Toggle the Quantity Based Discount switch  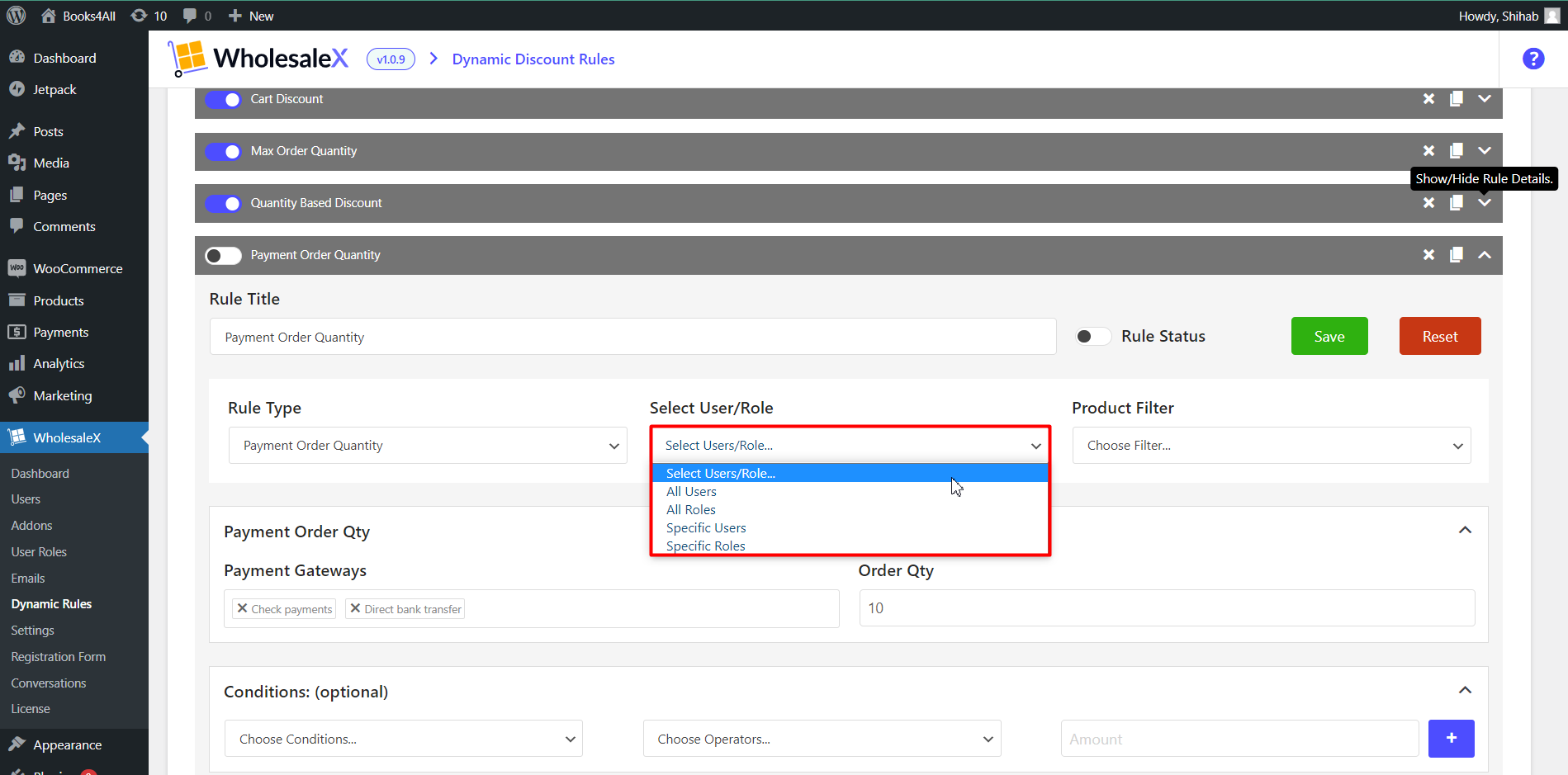[x=223, y=203]
